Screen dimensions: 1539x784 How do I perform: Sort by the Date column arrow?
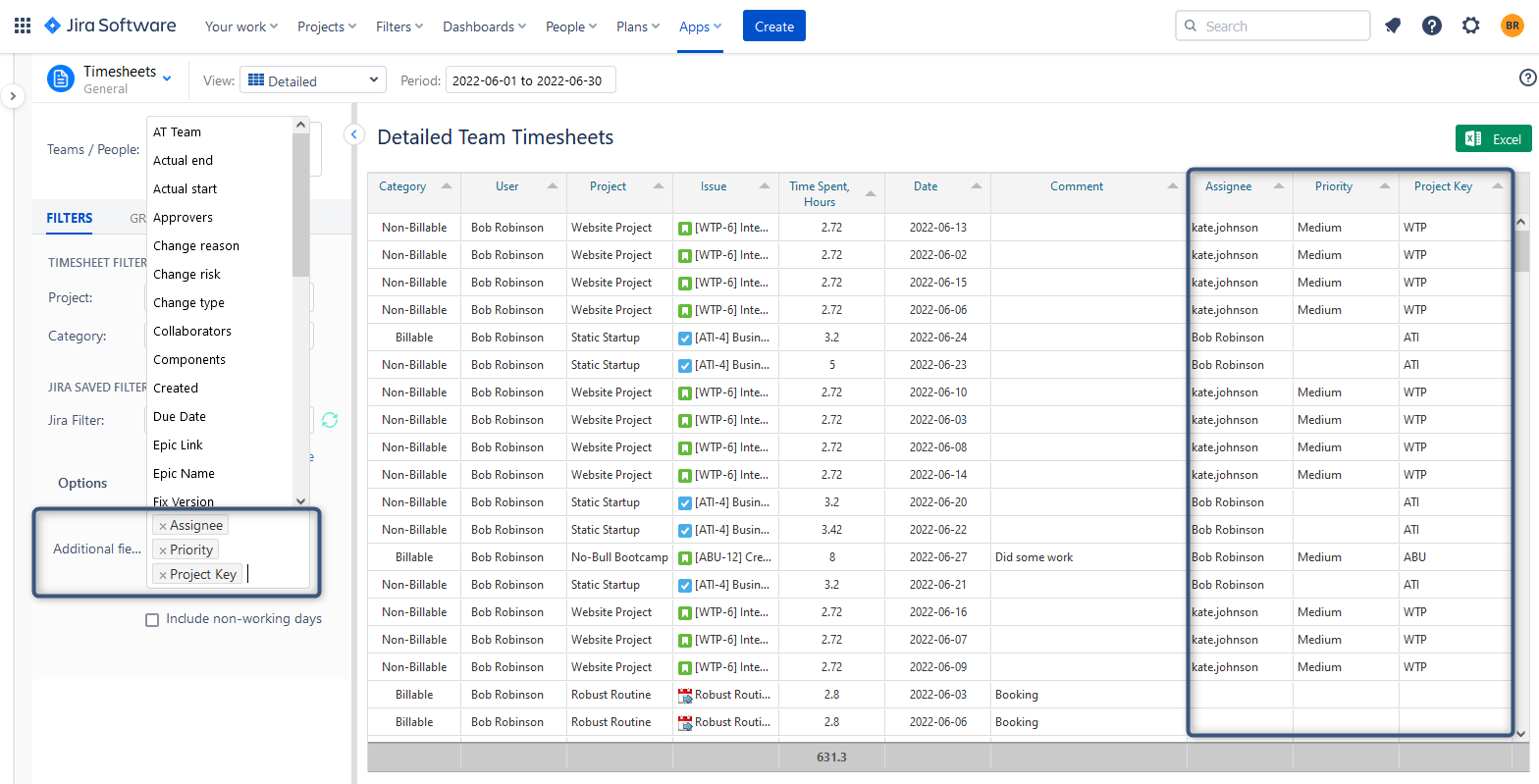(977, 186)
